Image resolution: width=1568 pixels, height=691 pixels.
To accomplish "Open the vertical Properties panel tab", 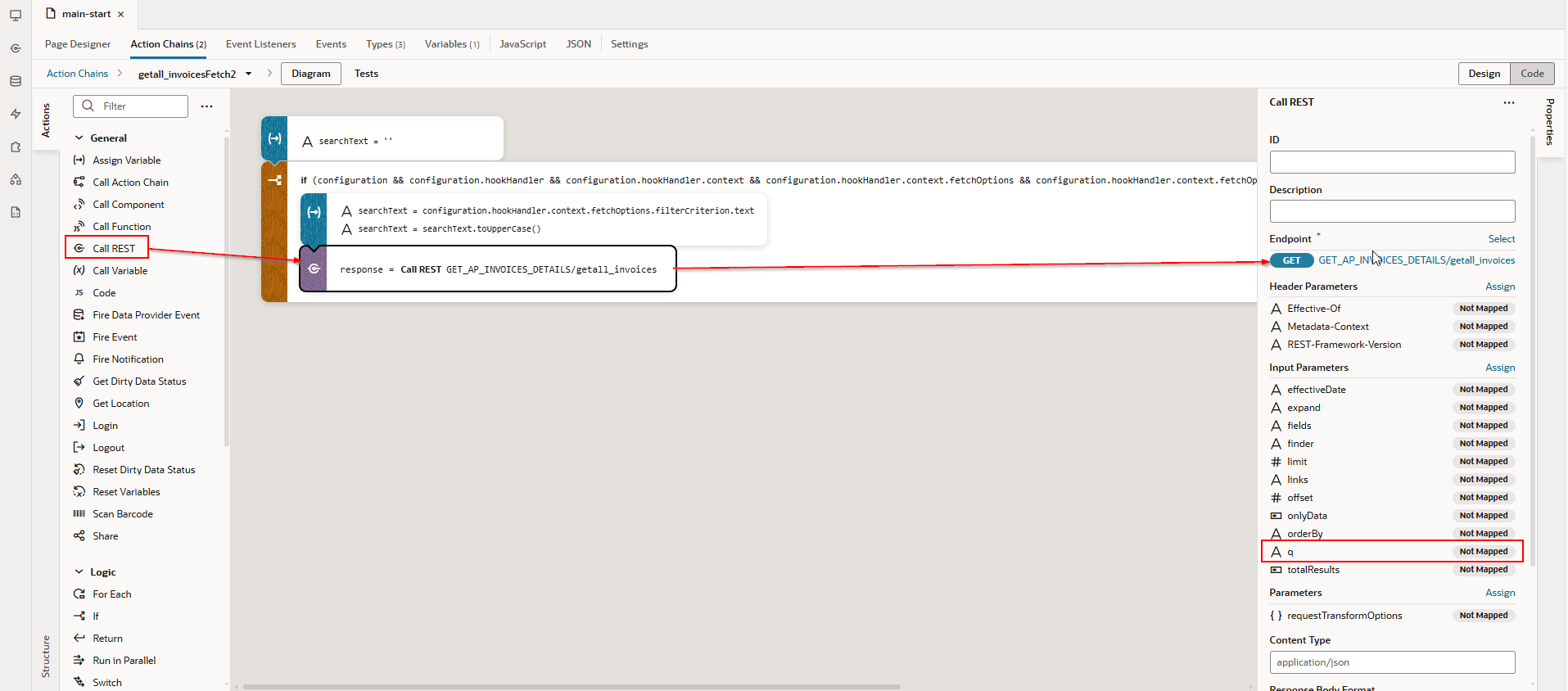I will tap(1549, 122).
